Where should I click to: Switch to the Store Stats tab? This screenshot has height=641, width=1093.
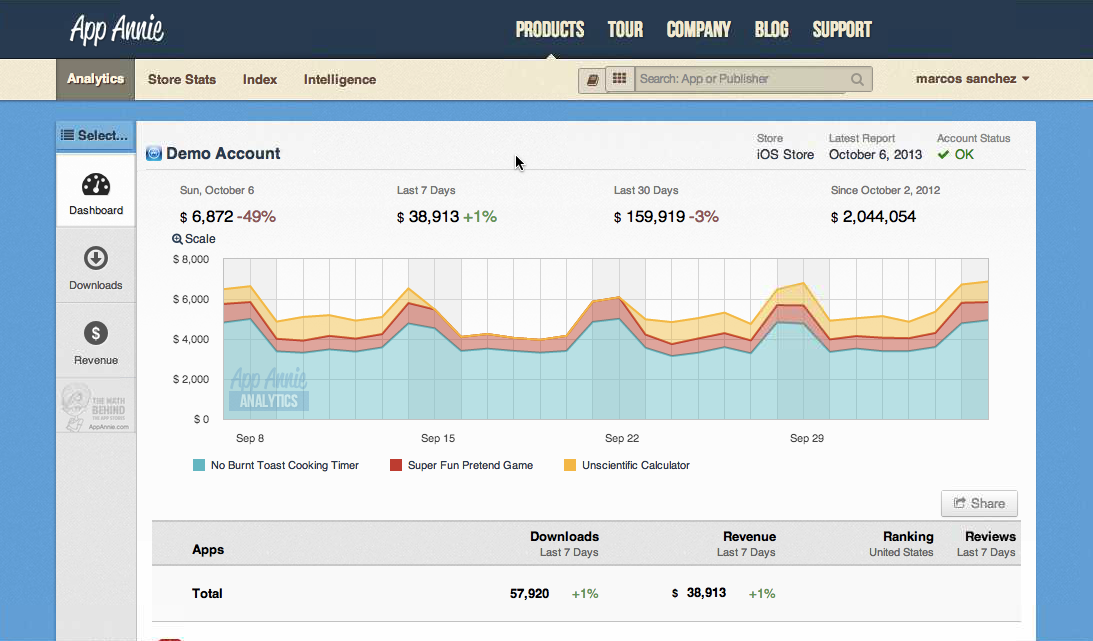point(182,79)
